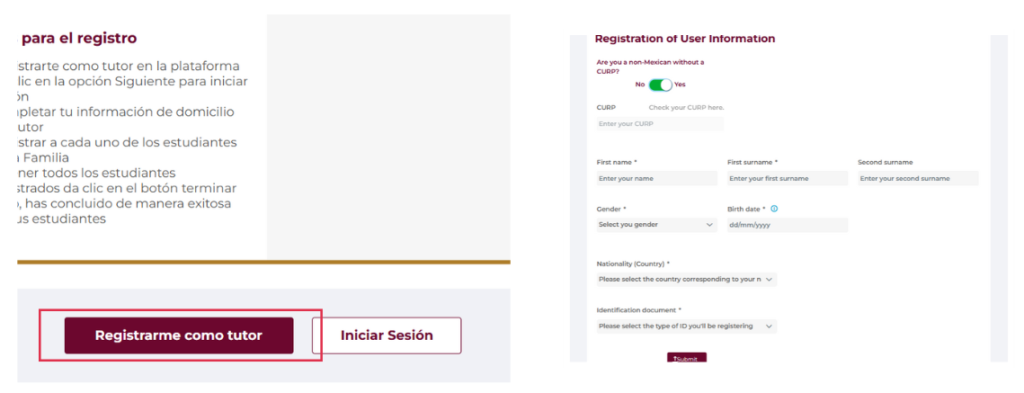Click the Gender dropdown chevron arrow
1024x393 pixels.
710,225
